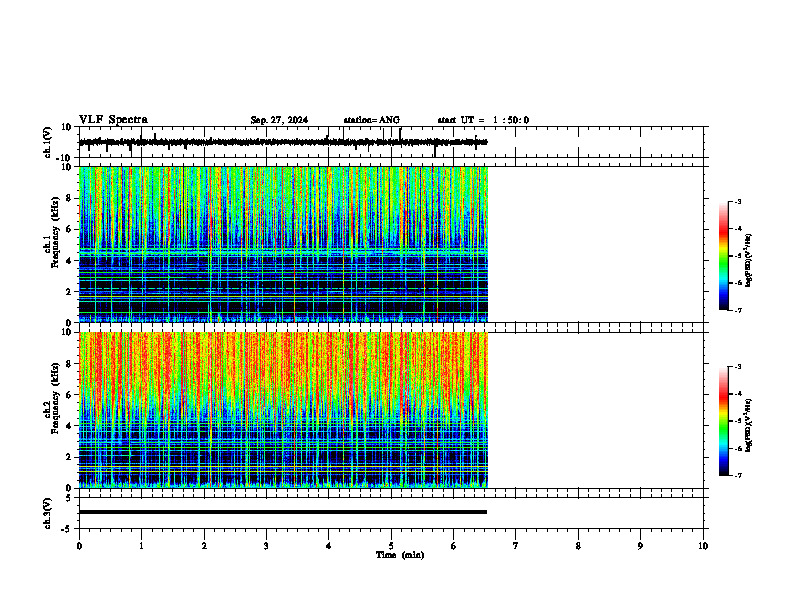This screenshot has width=792, height=612.
Task: Click the time axis tick label "1"
Action: pyautogui.click(x=141, y=546)
